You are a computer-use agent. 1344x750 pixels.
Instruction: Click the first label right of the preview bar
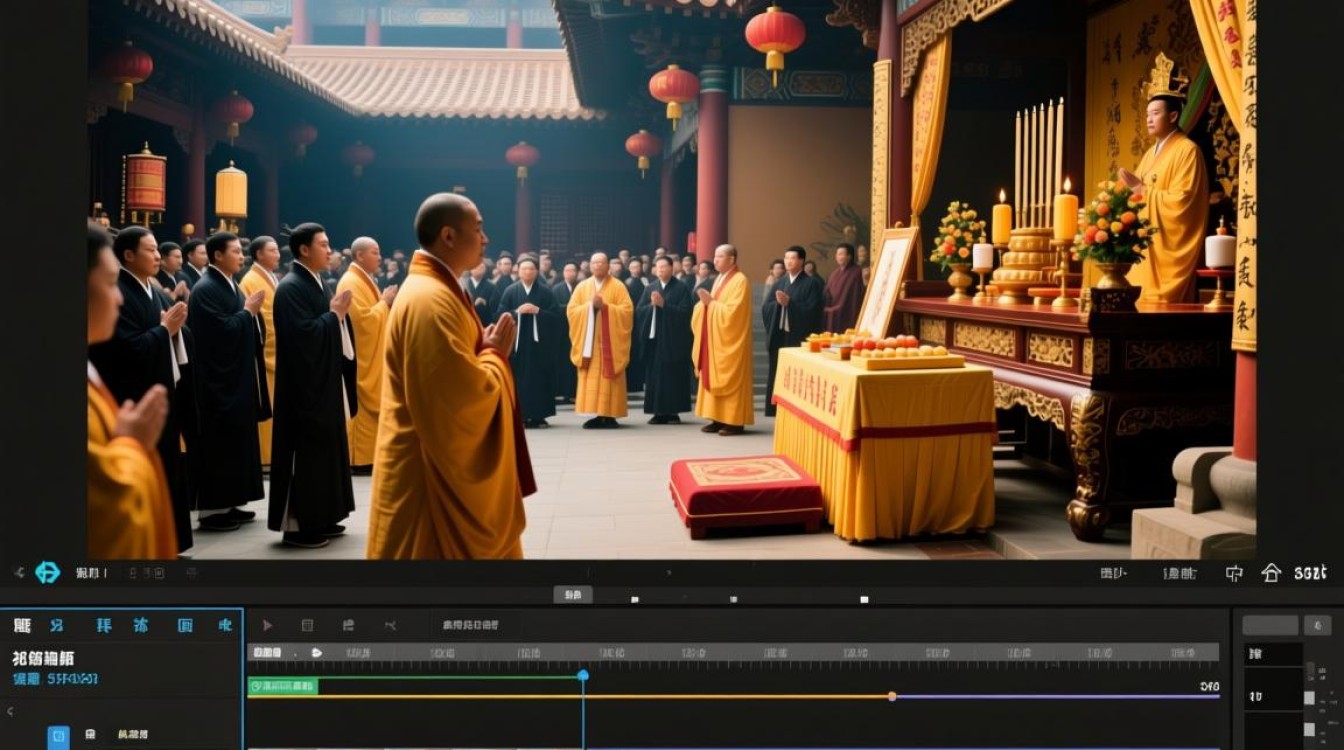(1113, 573)
